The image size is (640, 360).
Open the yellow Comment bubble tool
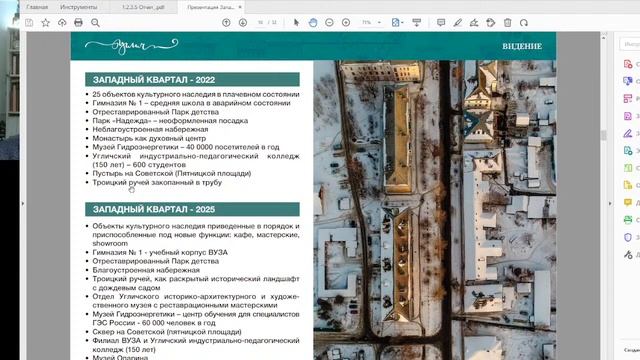pos(628,202)
